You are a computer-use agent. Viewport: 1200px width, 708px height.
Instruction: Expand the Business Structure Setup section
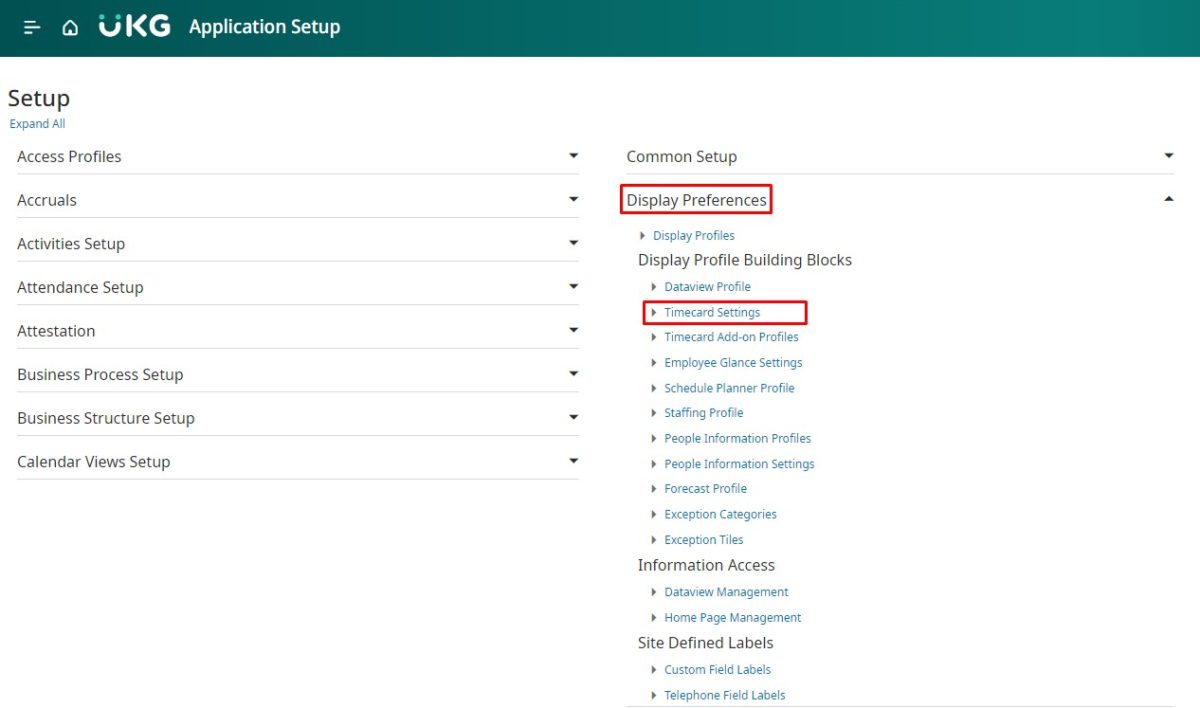coord(573,418)
